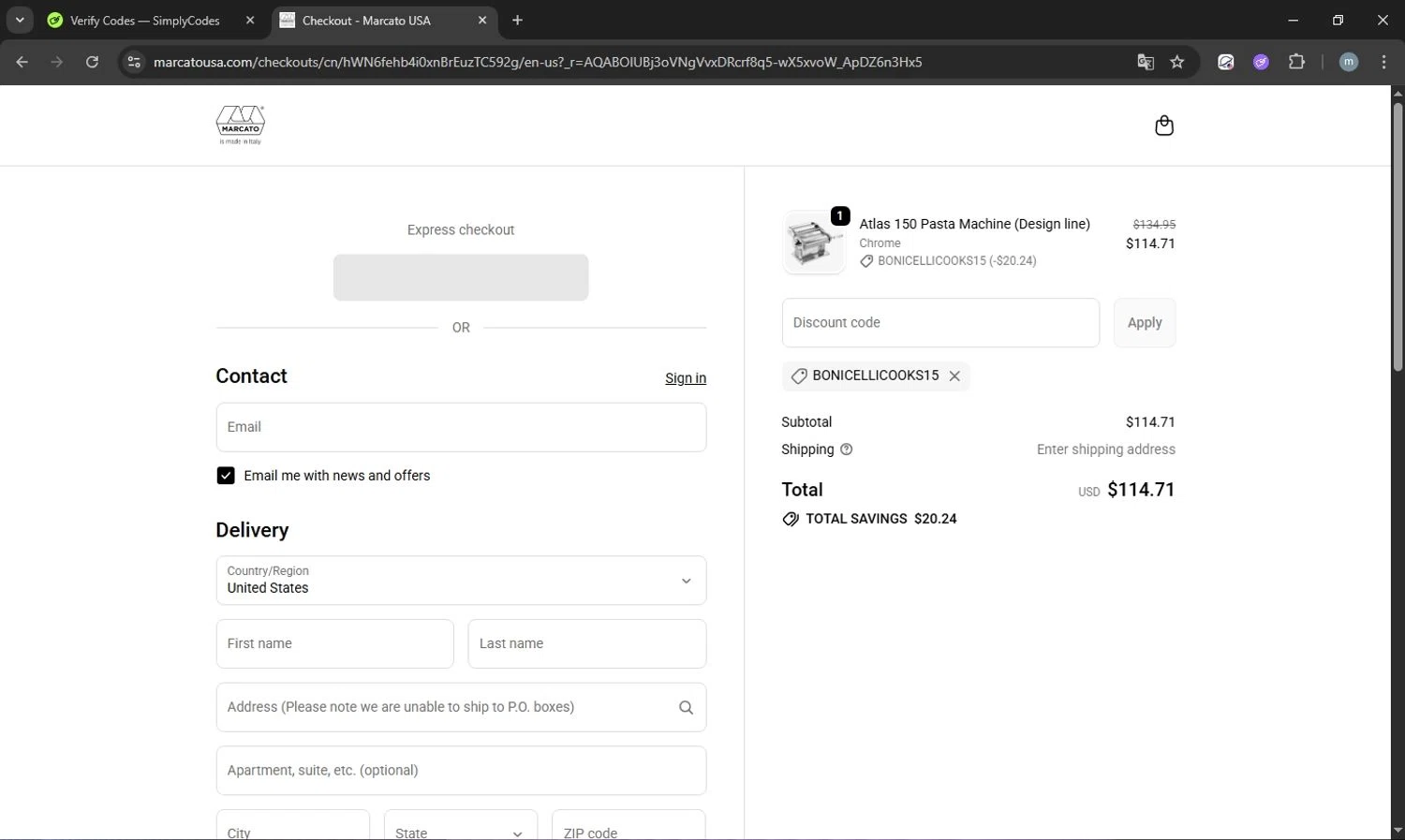Click the Apply discount button
The image size is (1405, 840).
[x=1145, y=323]
